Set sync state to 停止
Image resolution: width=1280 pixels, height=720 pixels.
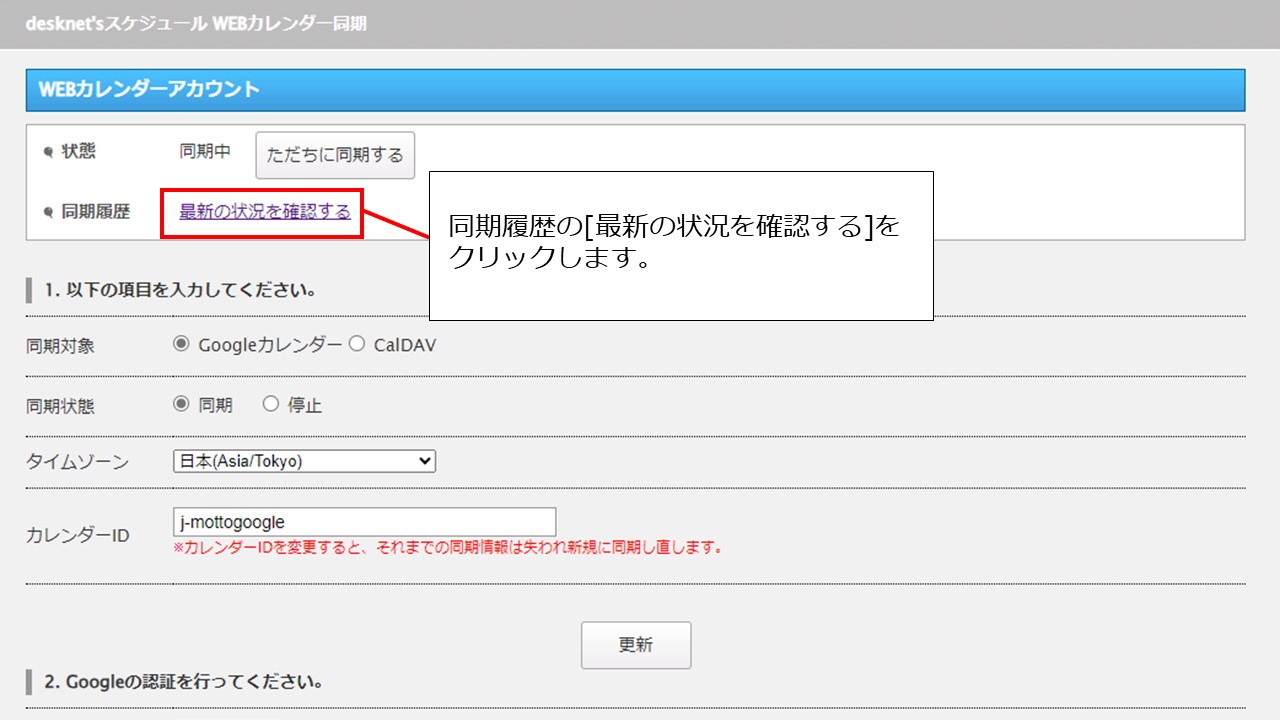271,404
